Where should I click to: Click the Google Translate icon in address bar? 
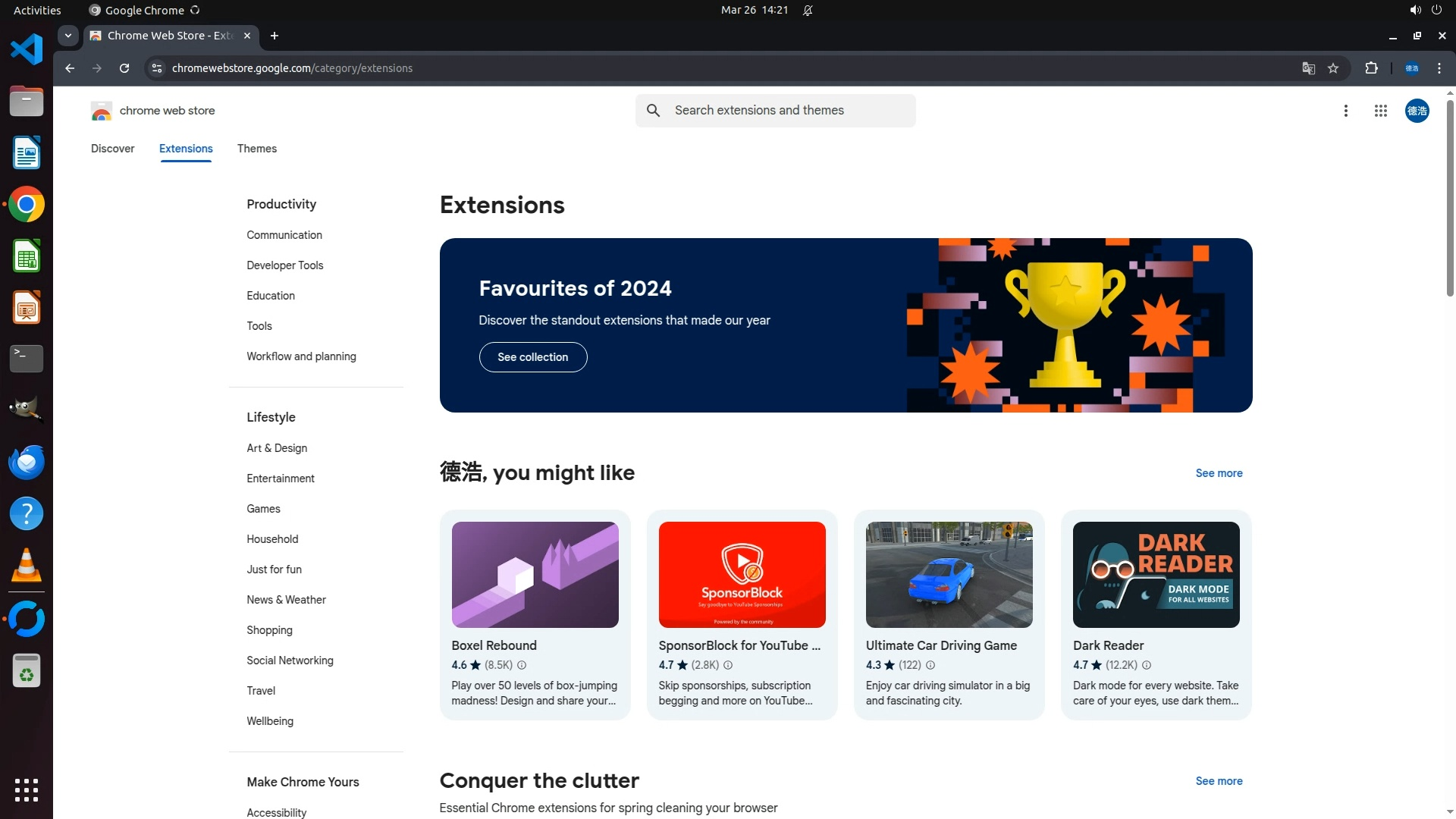tap(1308, 68)
